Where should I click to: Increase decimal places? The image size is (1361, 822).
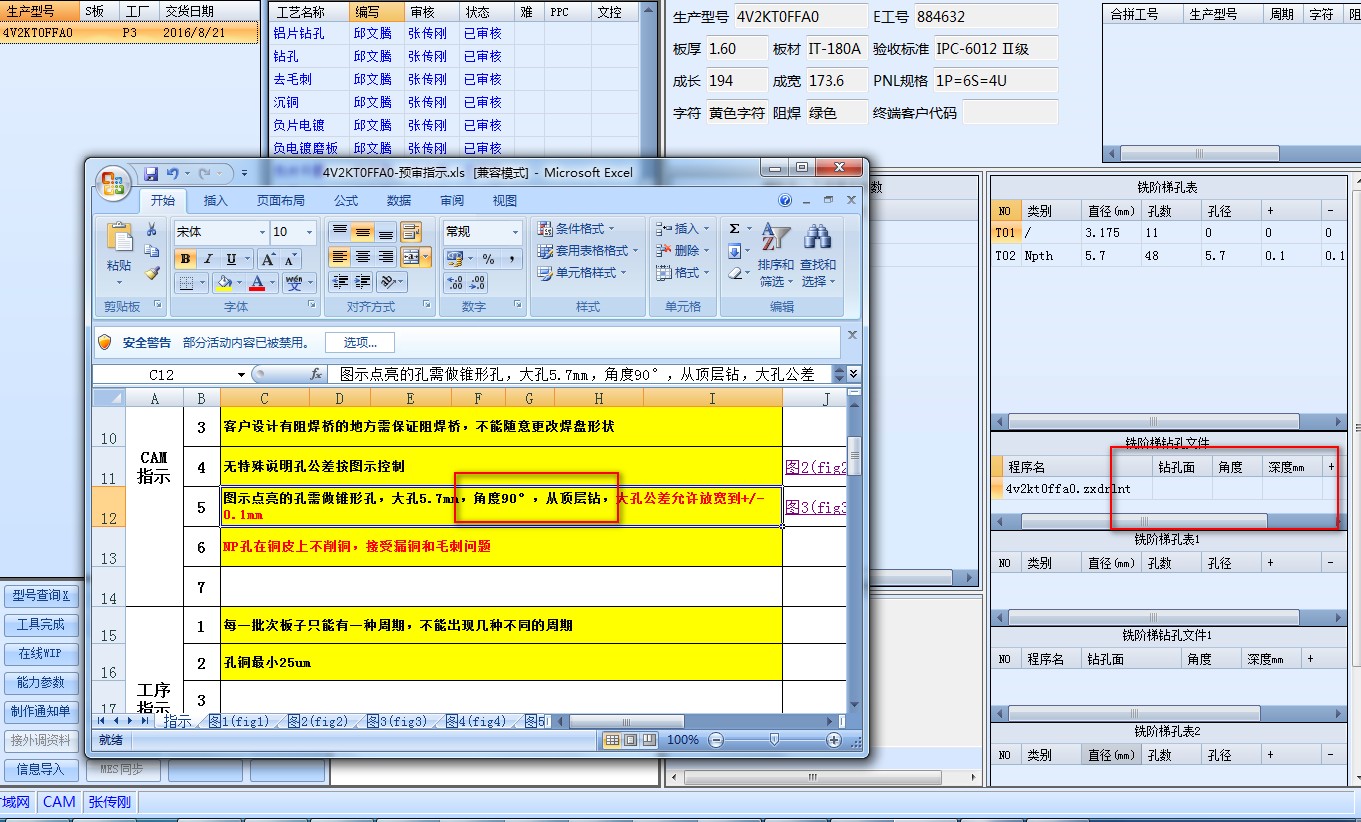pyautogui.click(x=454, y=283)
